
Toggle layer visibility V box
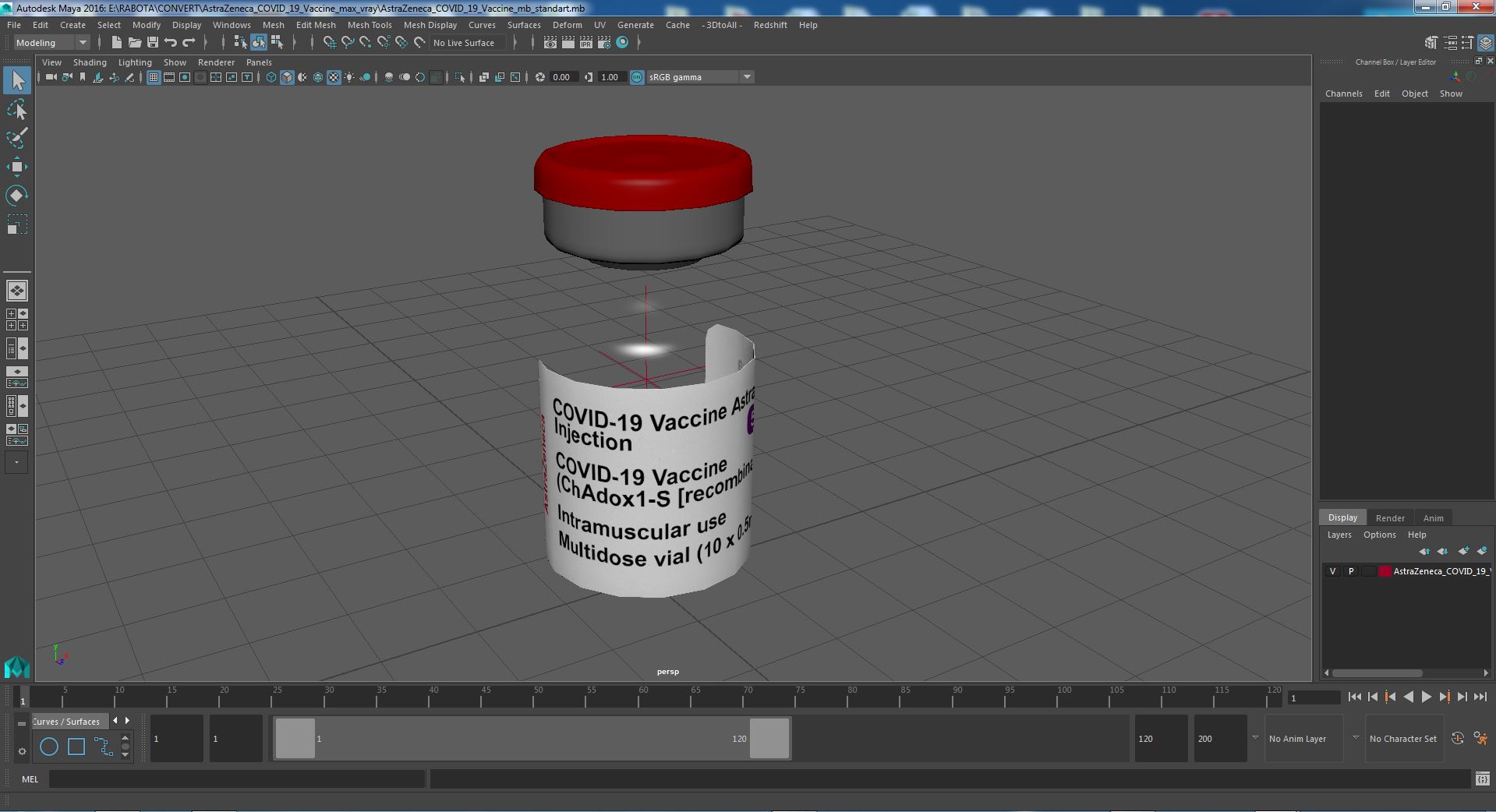(x=1333, y=571)
